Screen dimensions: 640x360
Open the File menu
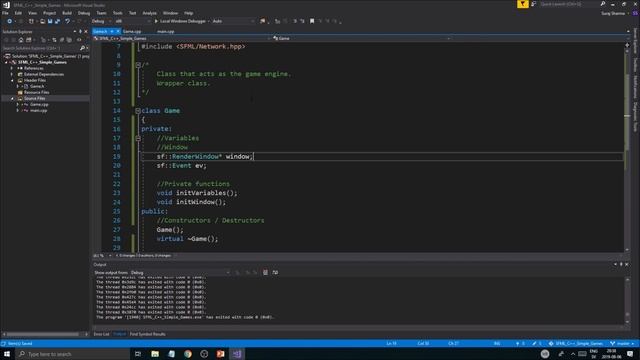click(x=5, y=13)
